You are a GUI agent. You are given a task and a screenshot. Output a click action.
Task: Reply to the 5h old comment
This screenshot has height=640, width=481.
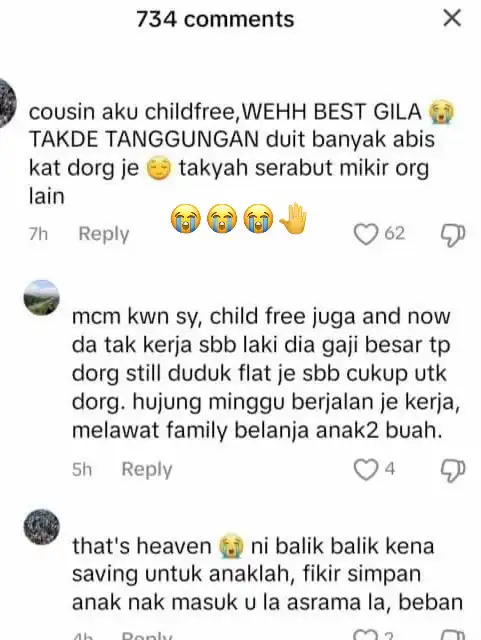point(147,469)
